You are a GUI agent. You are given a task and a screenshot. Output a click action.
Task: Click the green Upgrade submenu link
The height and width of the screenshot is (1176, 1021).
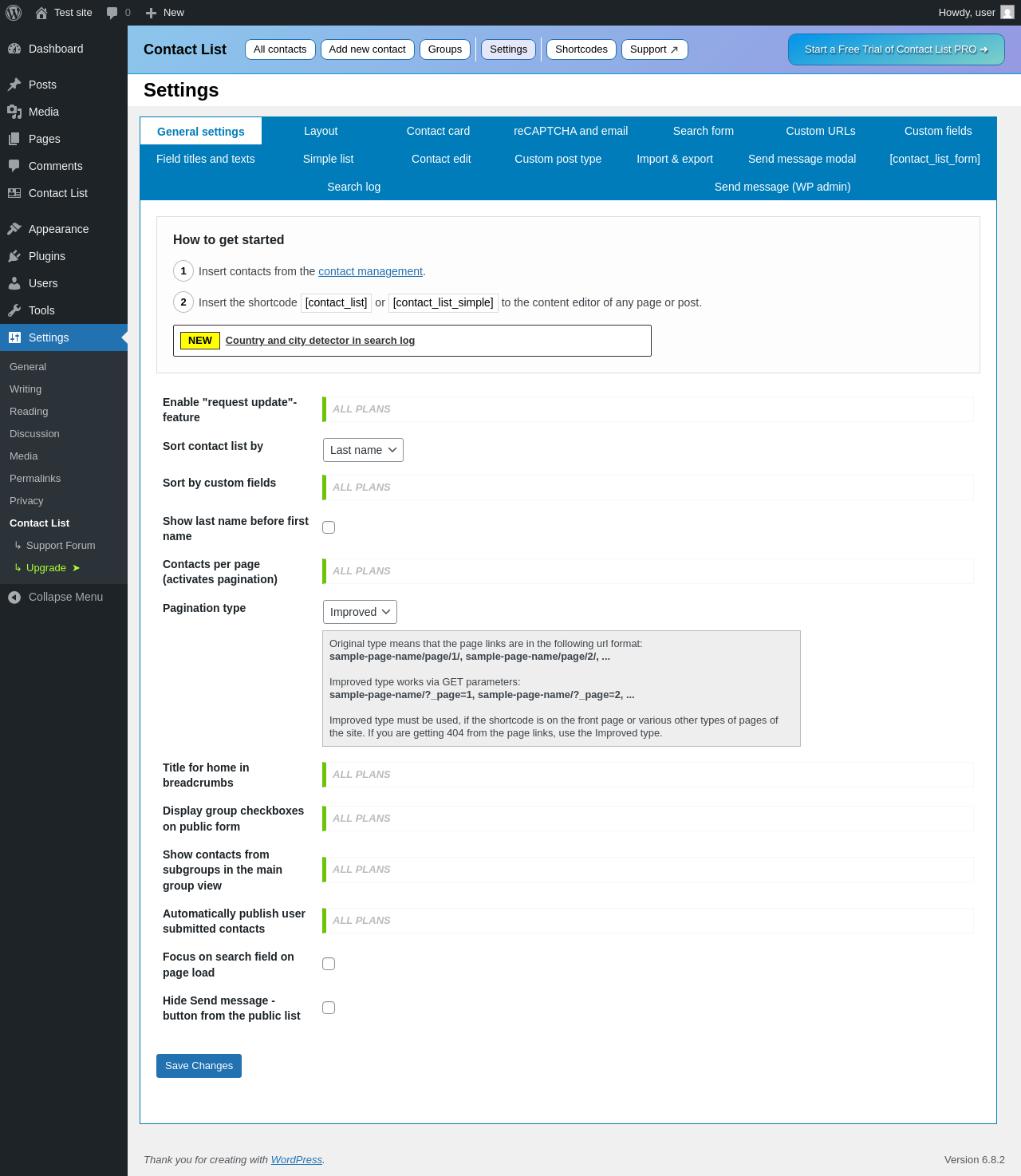[x=48, y=568]
